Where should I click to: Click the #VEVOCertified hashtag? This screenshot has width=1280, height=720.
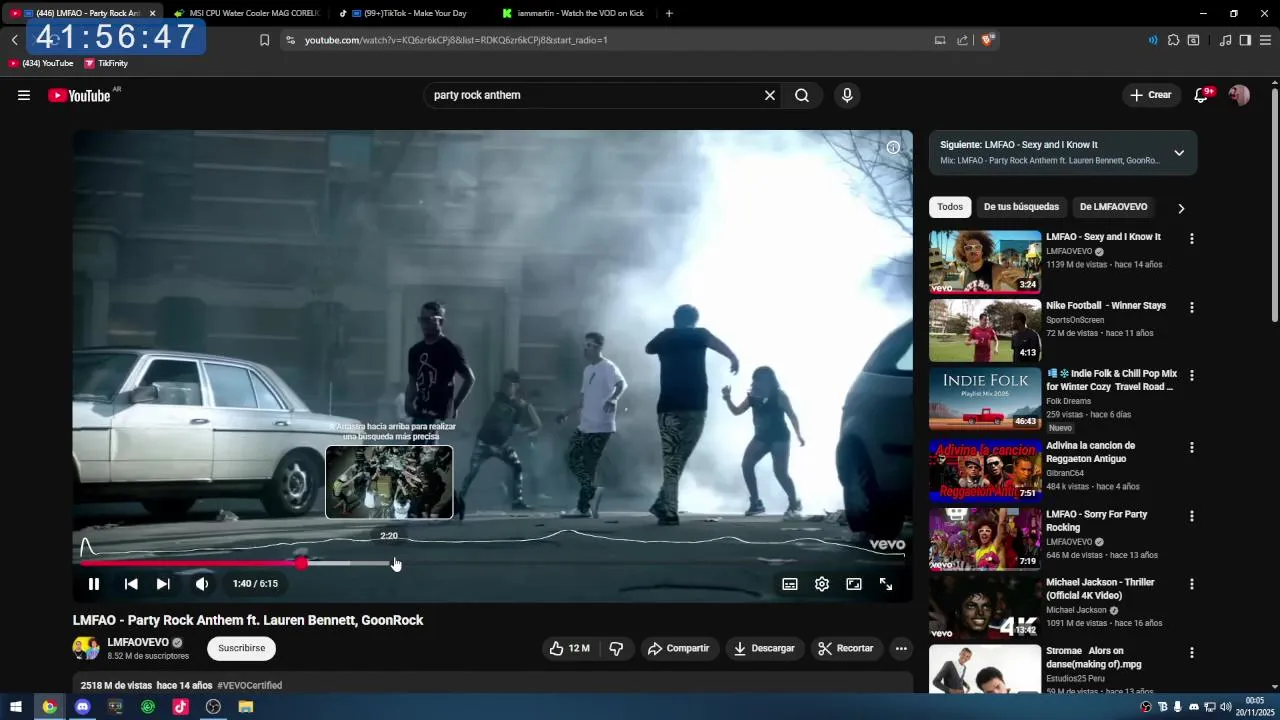click(x=249, y=686)
